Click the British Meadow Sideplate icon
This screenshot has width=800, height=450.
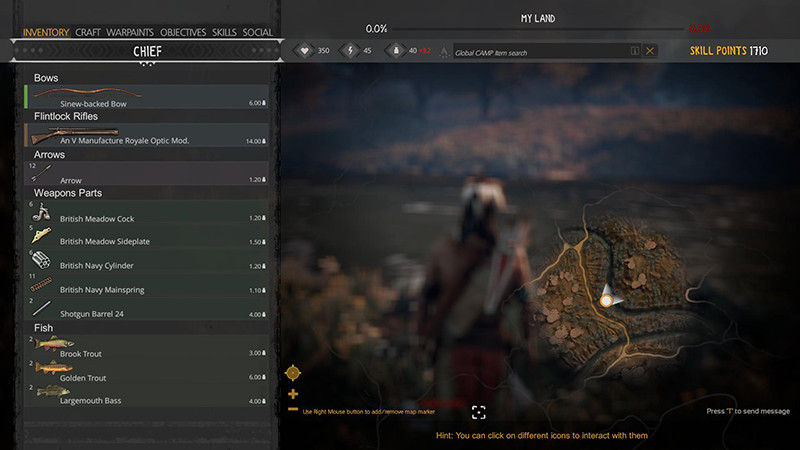coord(41,235)
